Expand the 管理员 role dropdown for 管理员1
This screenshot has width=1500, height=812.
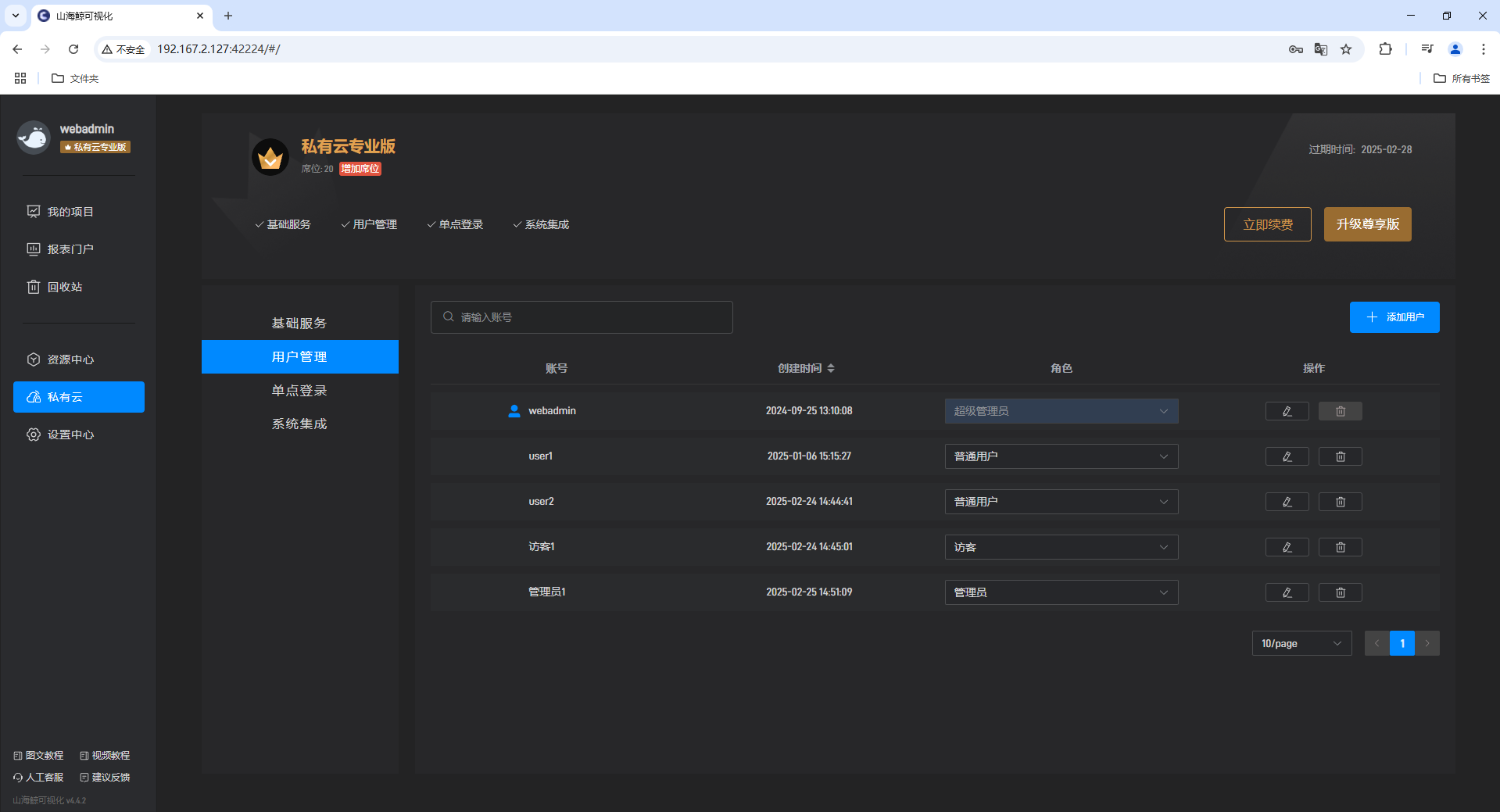coord(1061,592)
